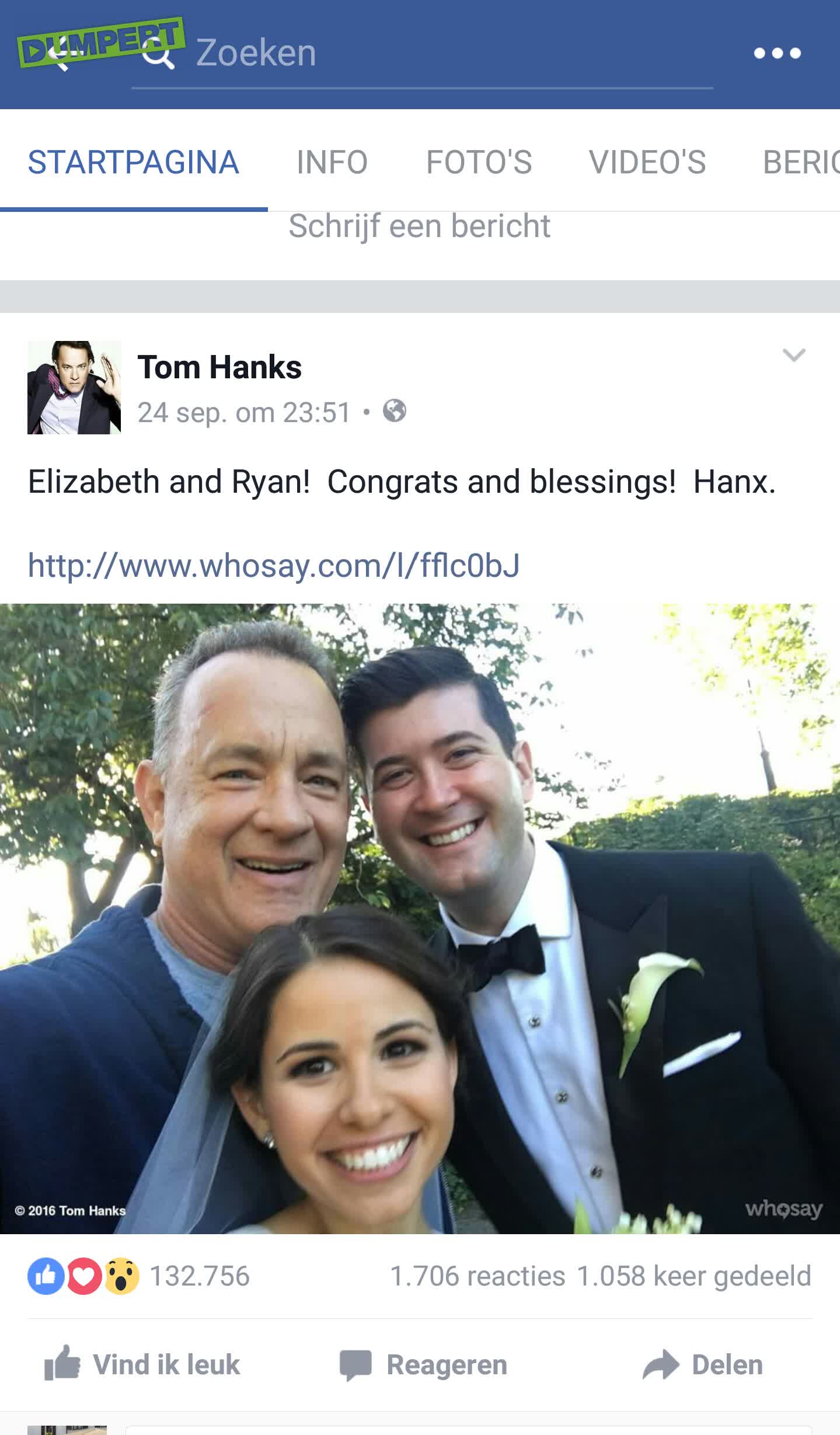
Task: Click the Tom Hanks page name
Action: 219,367
